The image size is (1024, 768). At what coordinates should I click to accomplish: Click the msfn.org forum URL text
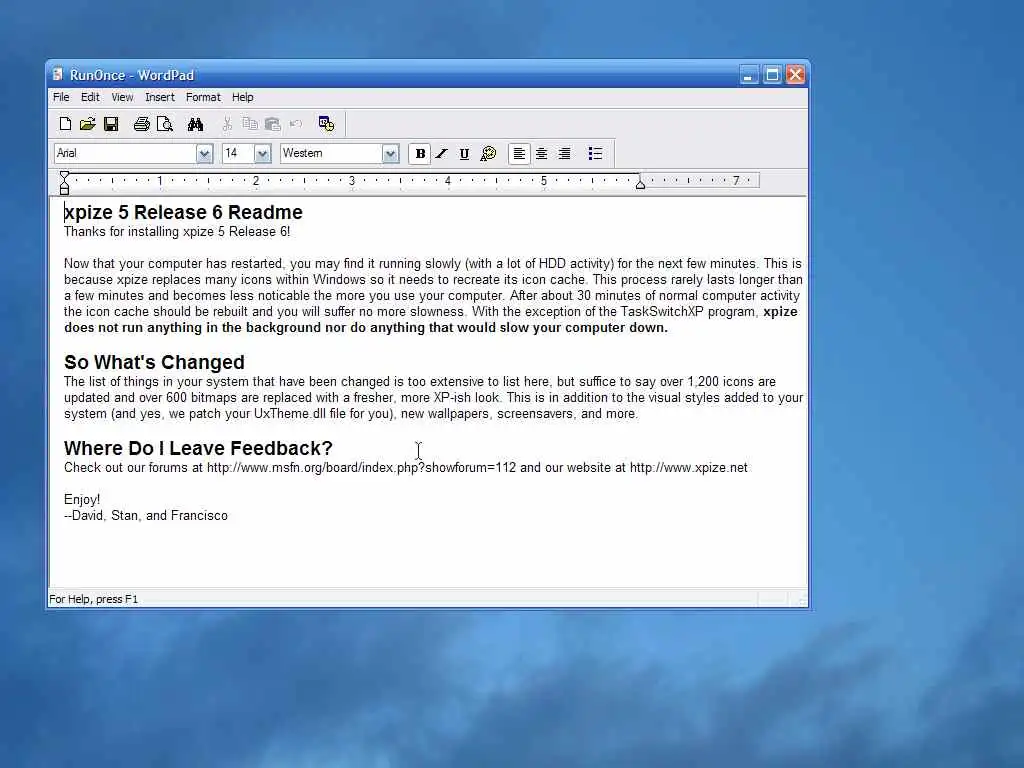point(361,468)
